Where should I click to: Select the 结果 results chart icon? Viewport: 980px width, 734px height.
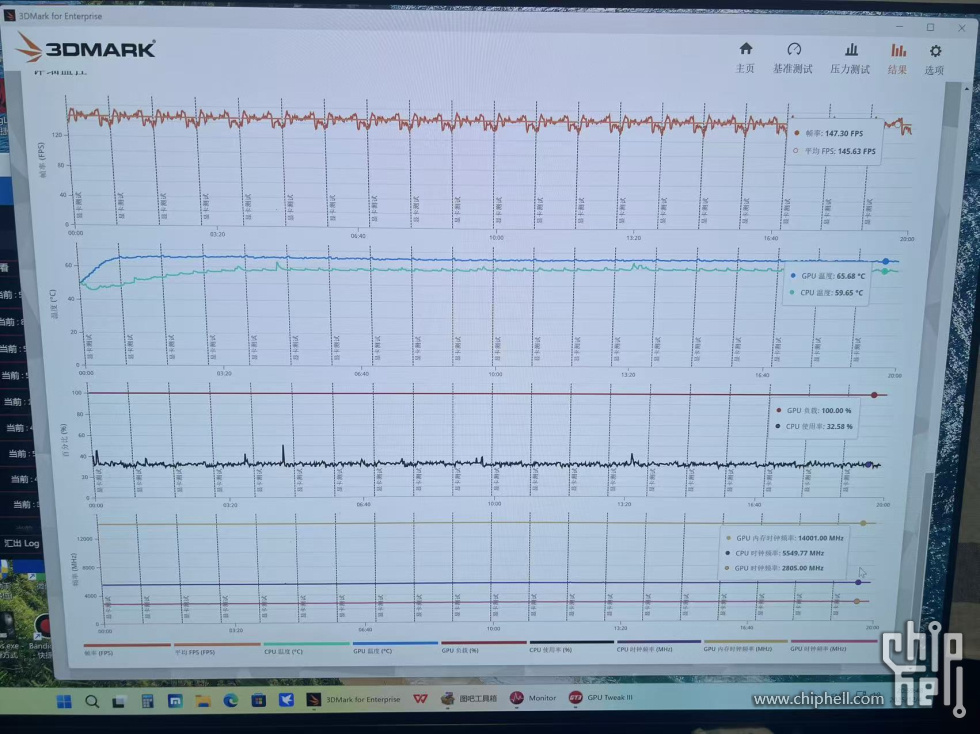(x=898, y=50)
